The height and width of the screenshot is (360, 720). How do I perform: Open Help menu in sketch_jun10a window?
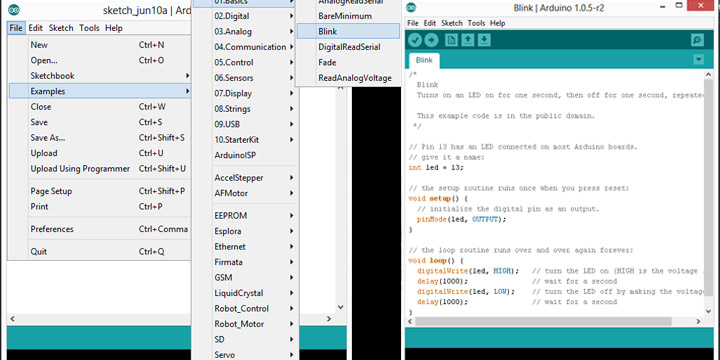pyautogui.click(x=113, y=28)
